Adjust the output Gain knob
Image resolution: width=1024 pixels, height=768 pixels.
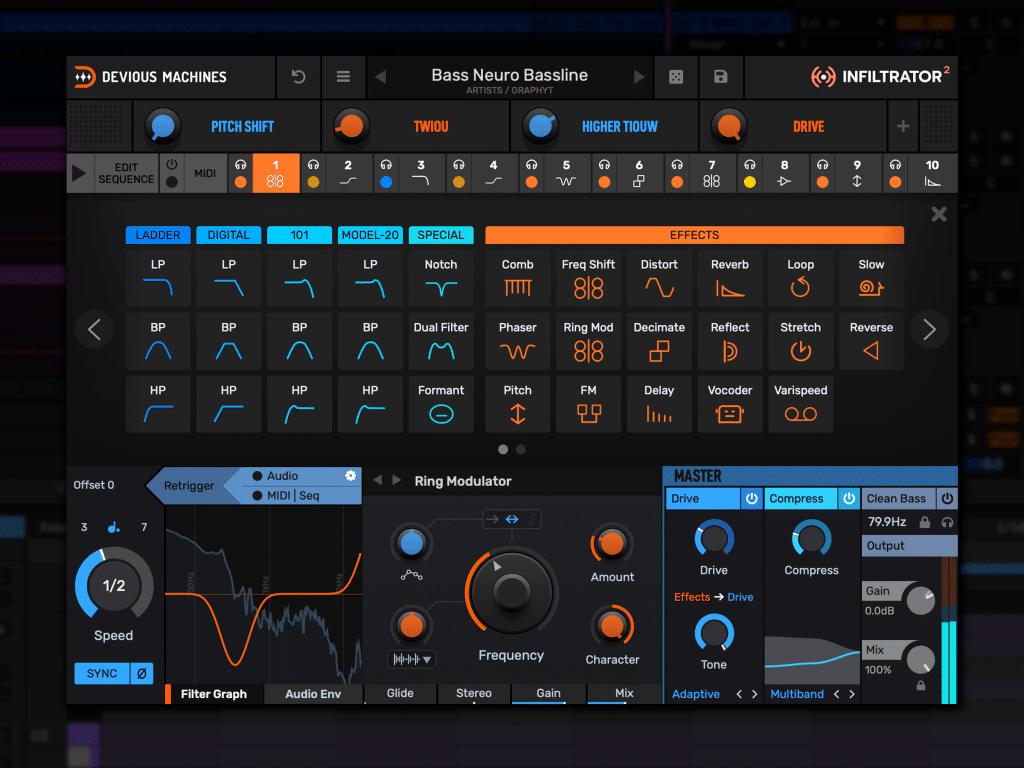click(921, 601)
